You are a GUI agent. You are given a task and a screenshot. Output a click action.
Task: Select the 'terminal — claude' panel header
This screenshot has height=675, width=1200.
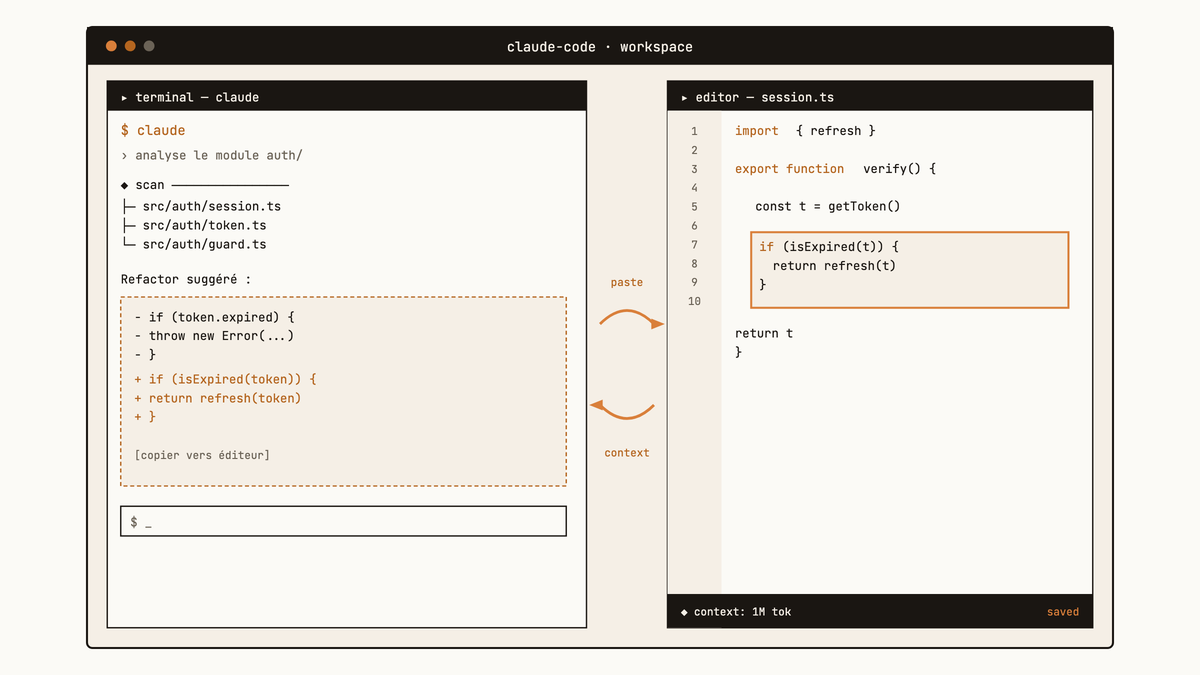pyautogui.click(x=347, y=97)
